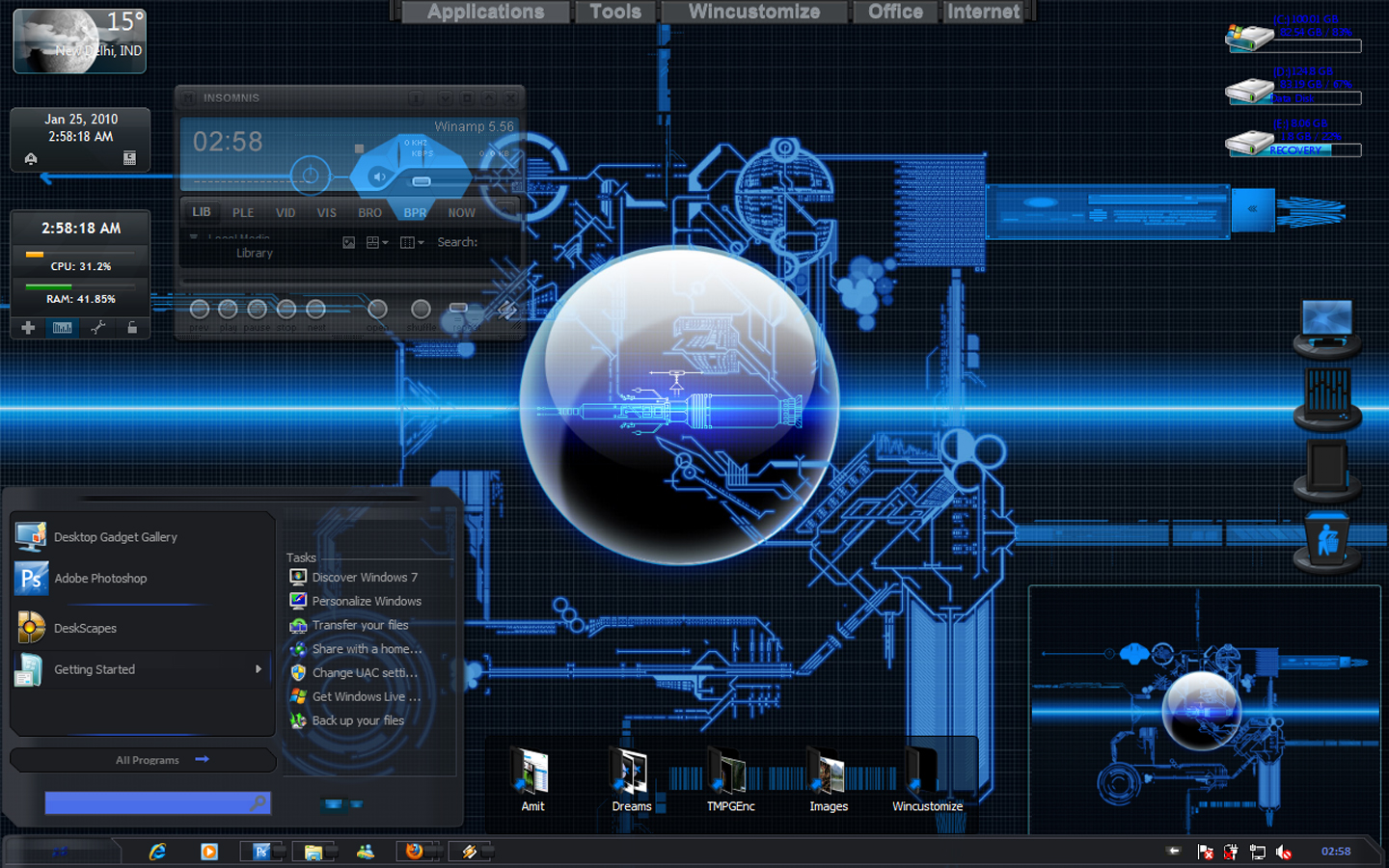
Task: Open Wincustomize menu at top
Action: tap(754, 12)
